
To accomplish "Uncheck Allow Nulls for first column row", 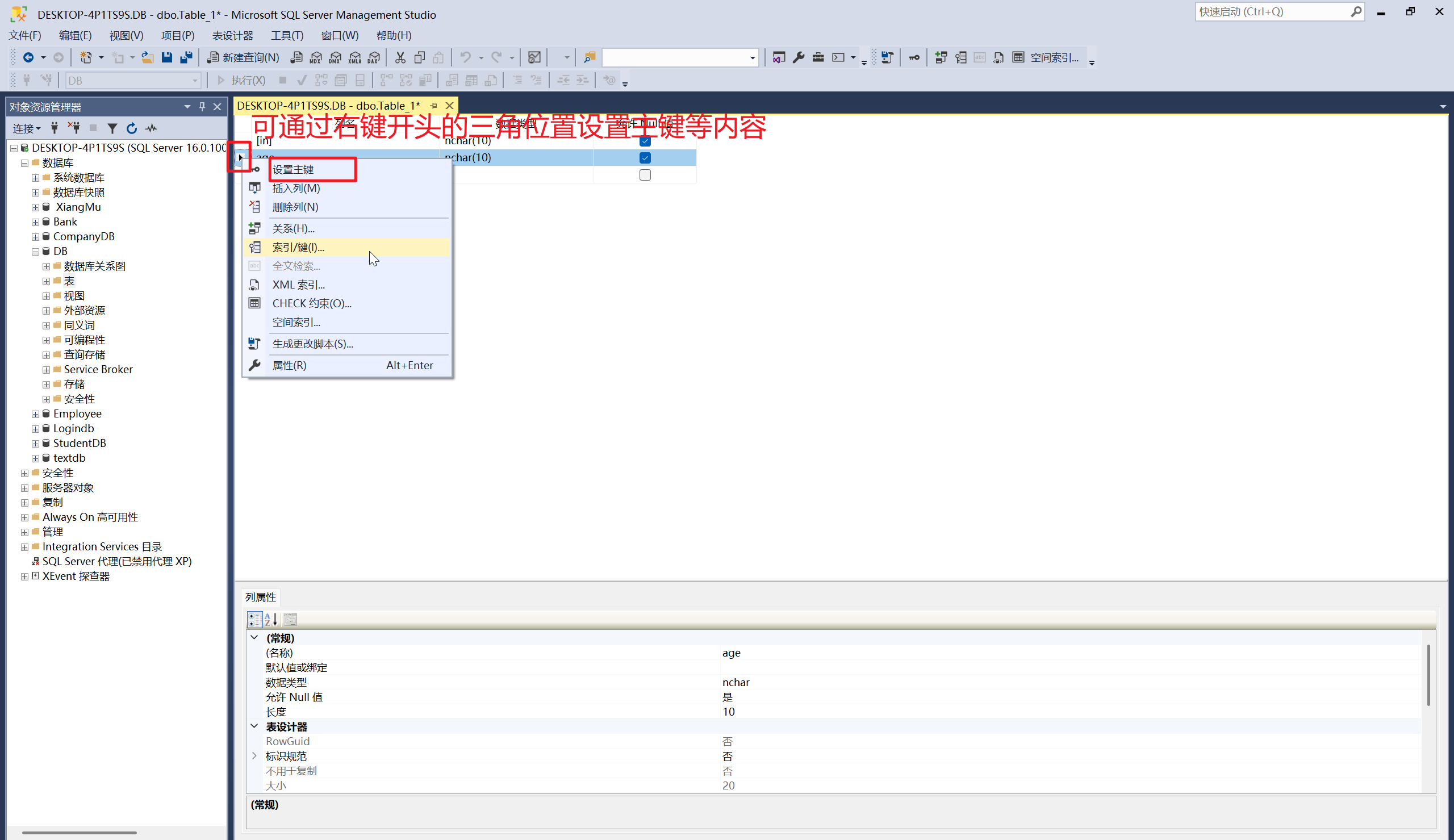I will [x=645, y=141].
